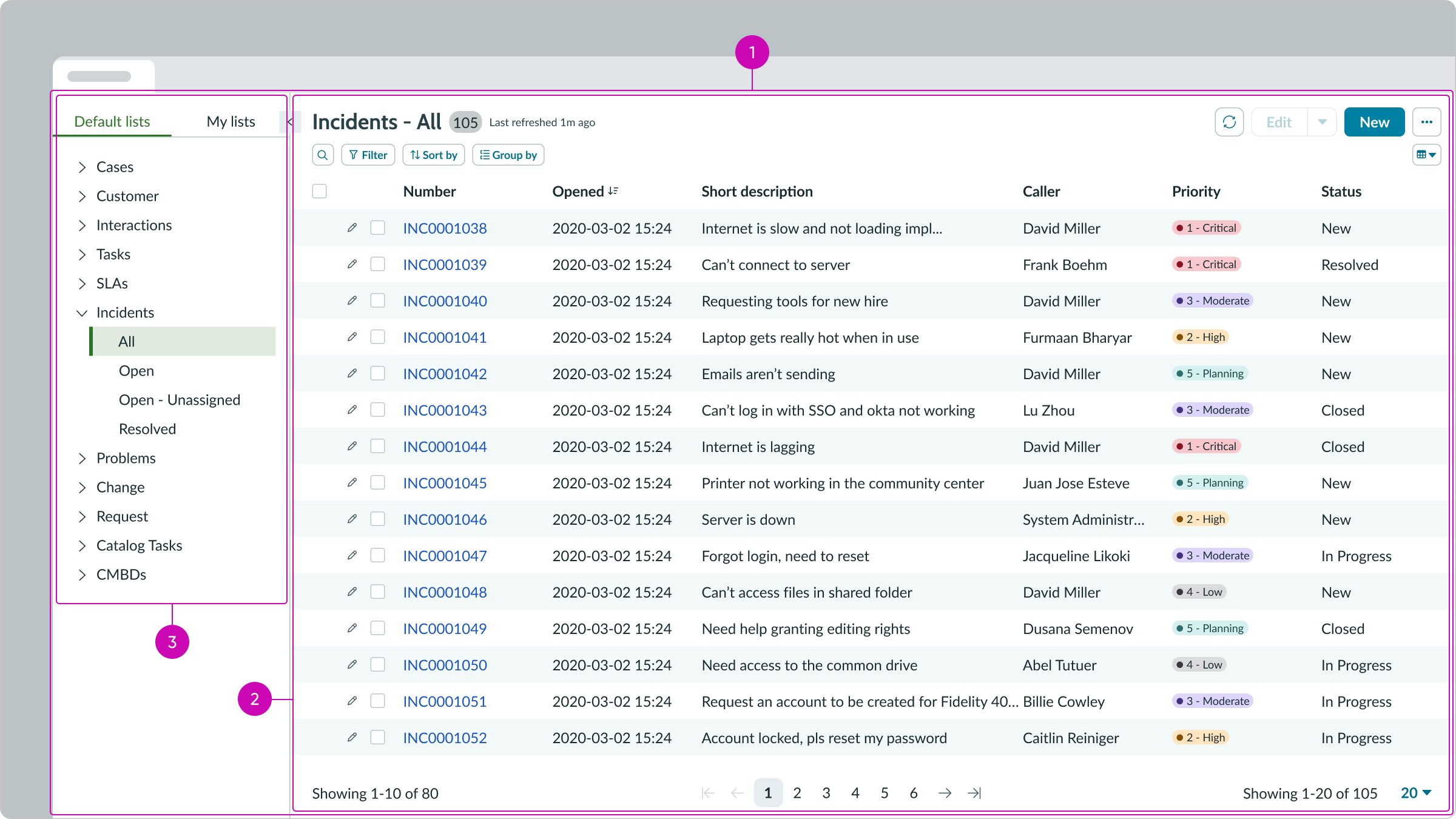Jump to the last page arrow
Screen dimensions: 1456x819
pyautogui.click(x=974, y=793)
